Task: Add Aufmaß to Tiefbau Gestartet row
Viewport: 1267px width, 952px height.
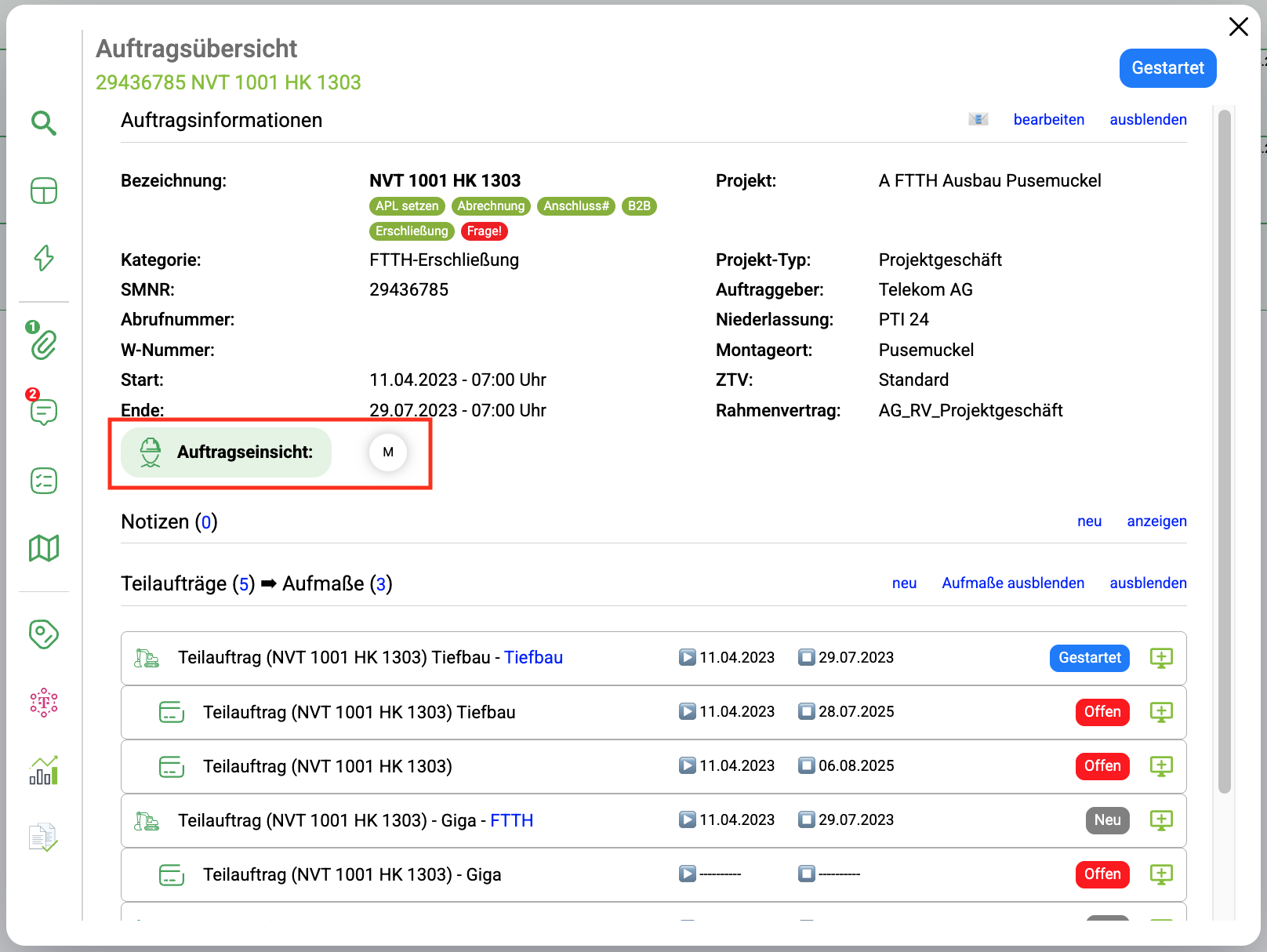Action: [x=1161, y=658]
